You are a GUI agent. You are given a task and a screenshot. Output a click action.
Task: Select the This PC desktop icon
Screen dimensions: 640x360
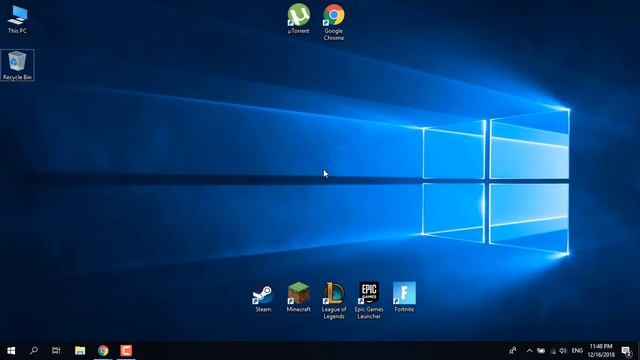(17, 19)
